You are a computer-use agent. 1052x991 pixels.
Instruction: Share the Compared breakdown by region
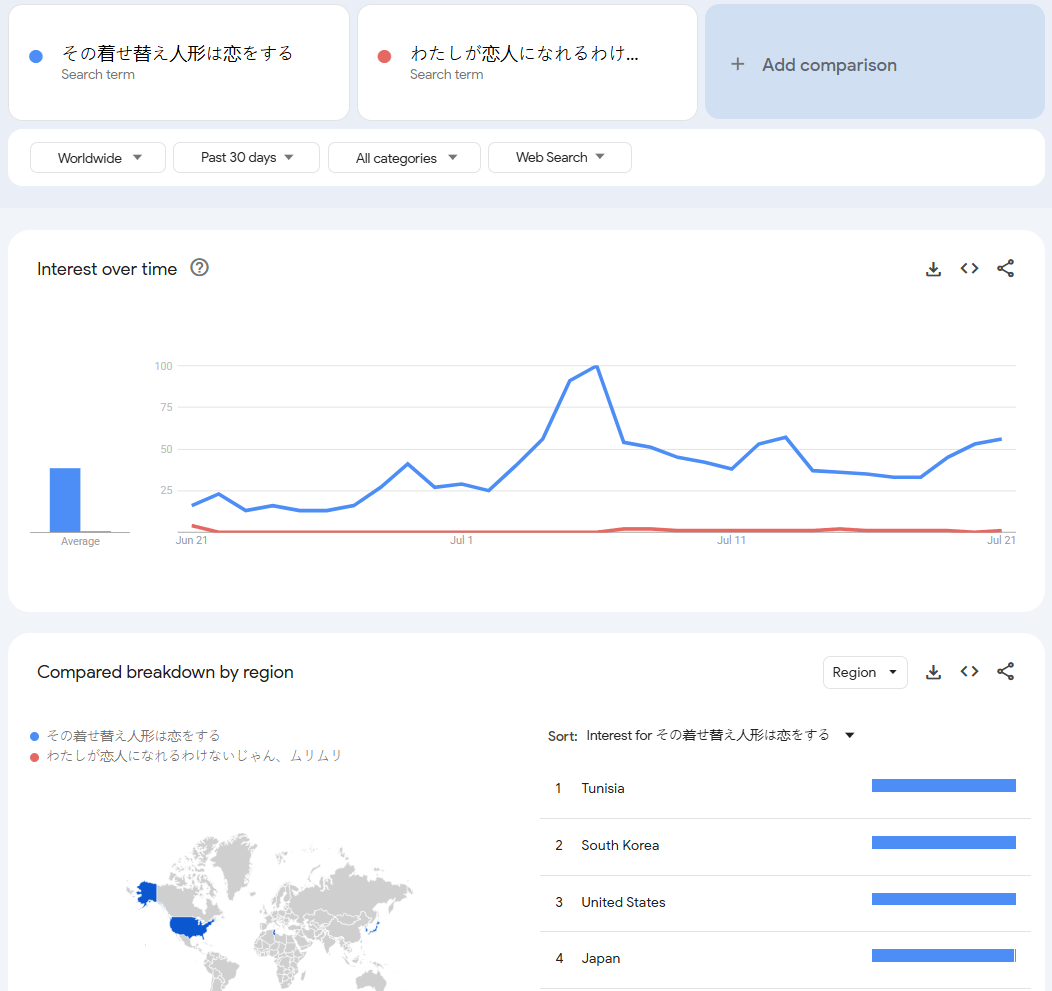1005,672
